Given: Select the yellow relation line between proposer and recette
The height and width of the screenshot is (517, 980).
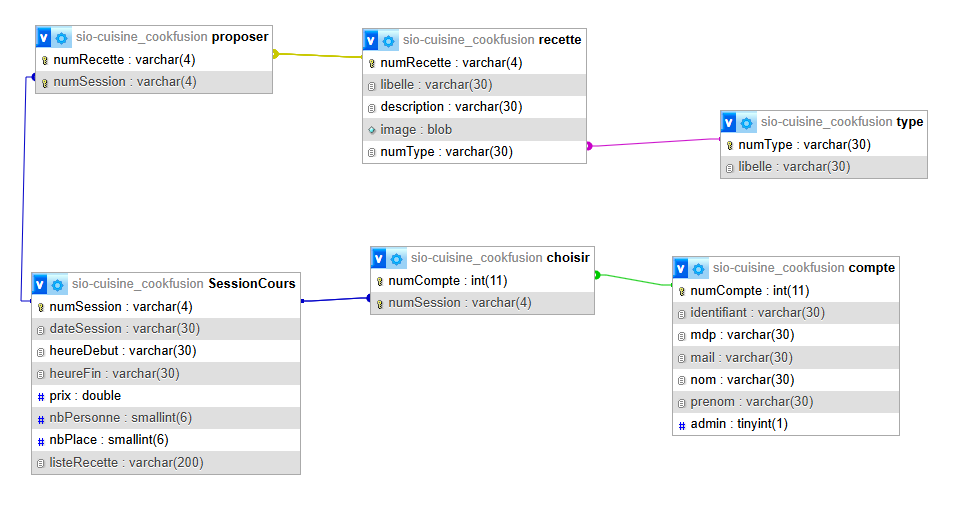Looking at the screenshot, I should click(319, 56).
